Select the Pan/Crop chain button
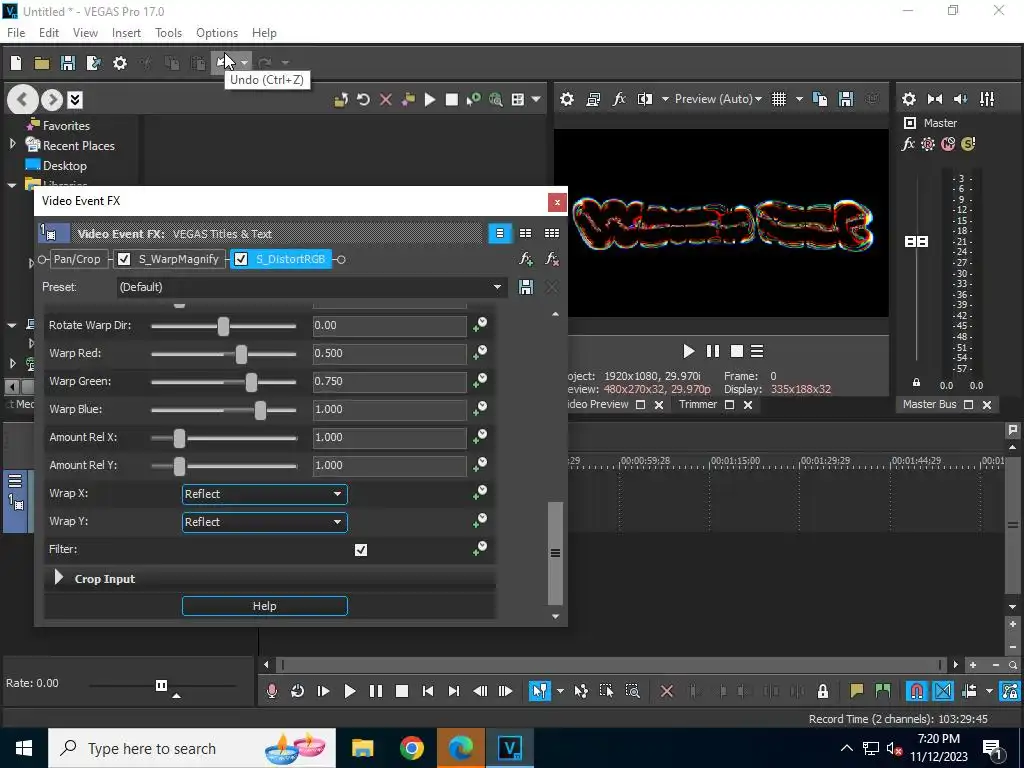The height and width of the screenshot is (768, 1024). pos(77,259)
